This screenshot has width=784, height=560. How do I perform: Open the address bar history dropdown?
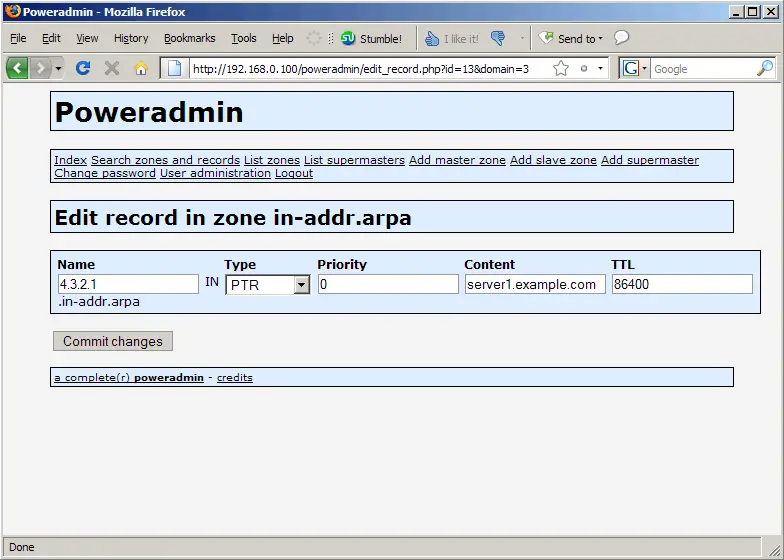(600, 68)
